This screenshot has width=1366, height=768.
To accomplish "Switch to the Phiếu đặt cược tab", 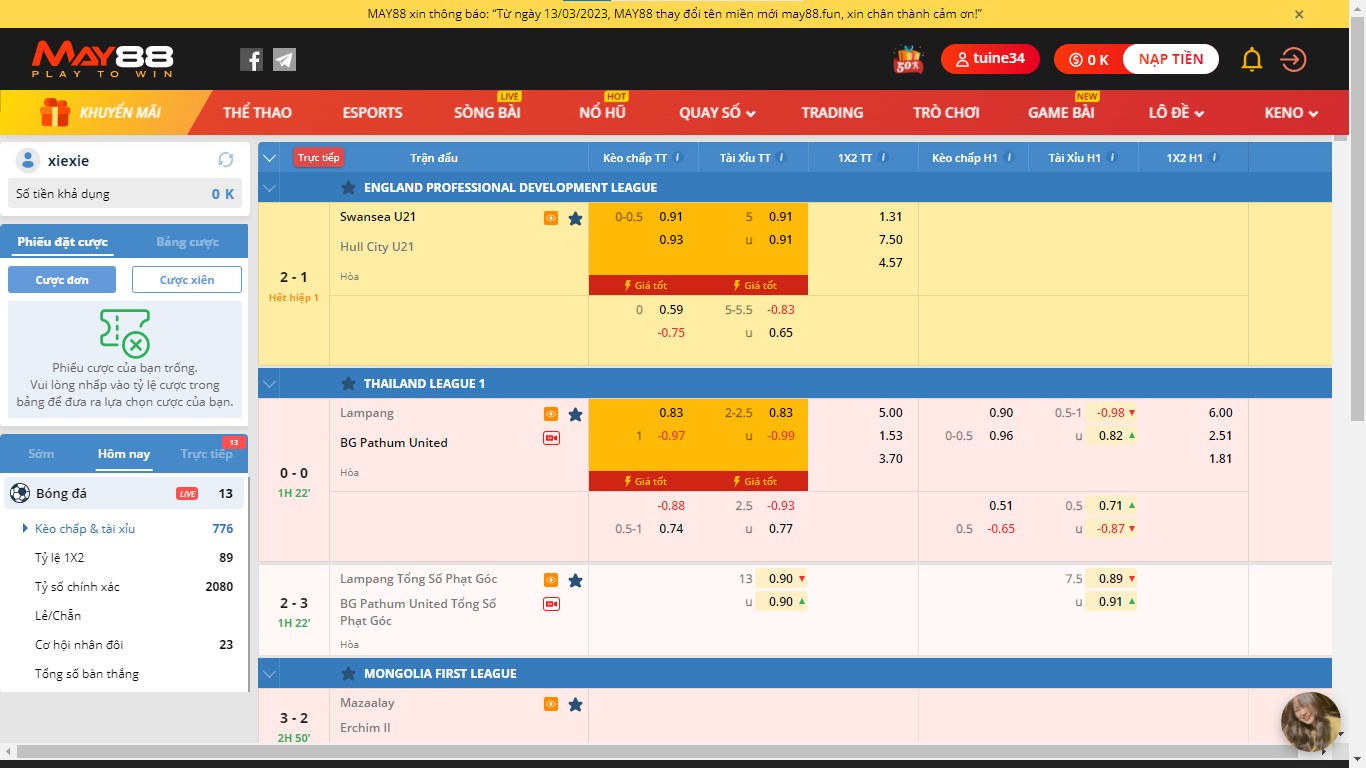I will coord(62,242).
